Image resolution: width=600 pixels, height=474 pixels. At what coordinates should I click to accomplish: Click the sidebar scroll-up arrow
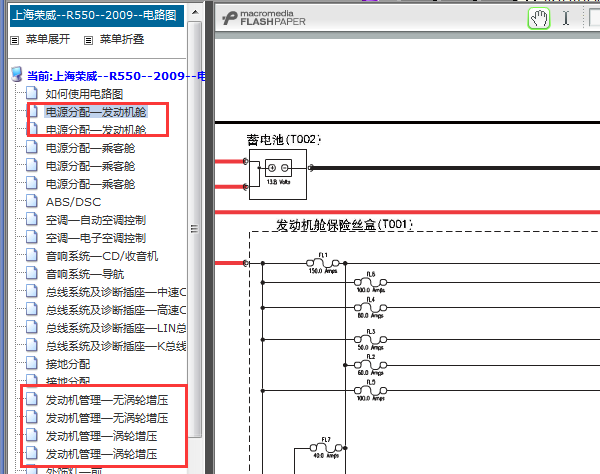coord(195,12)
